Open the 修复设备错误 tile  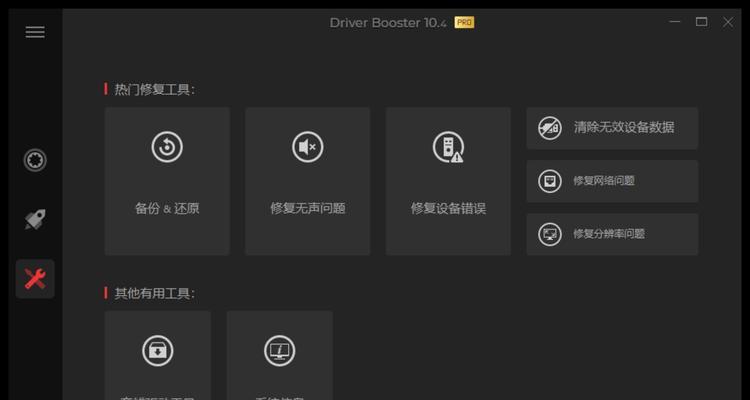448,181
